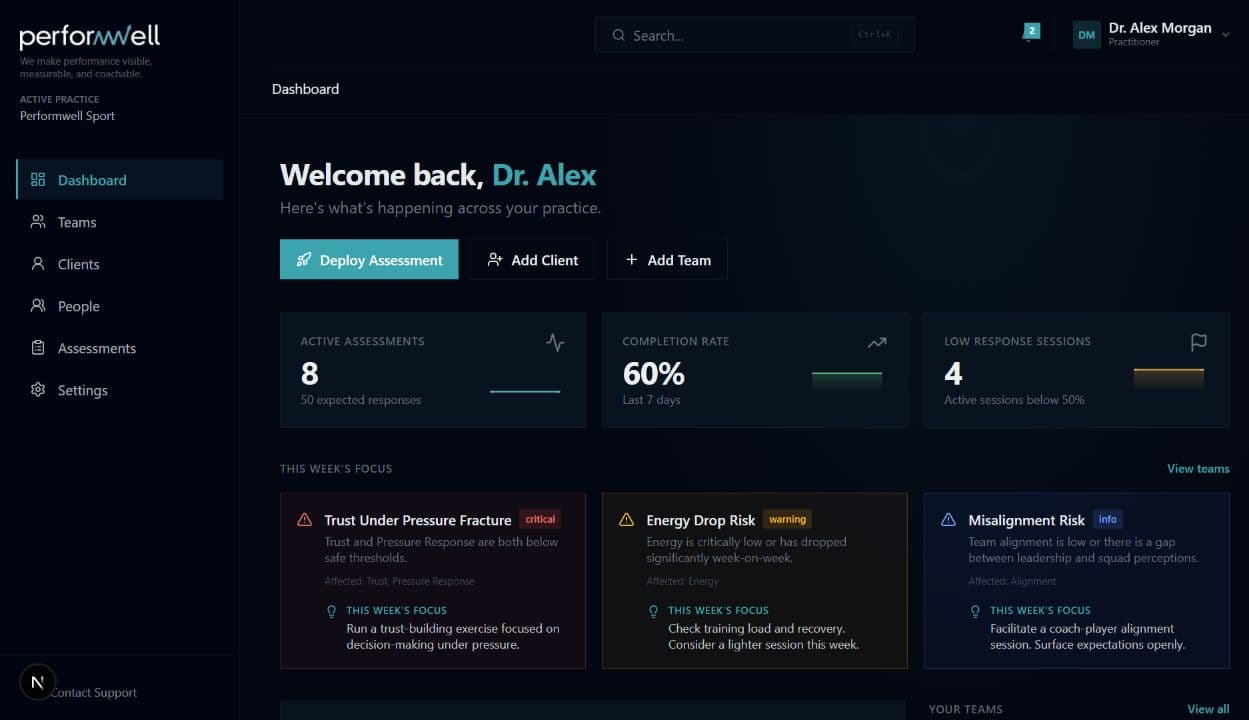Click the Active Assessments teal sparkline
Screen dimensions: 1249x720
[x=525, y=391]
